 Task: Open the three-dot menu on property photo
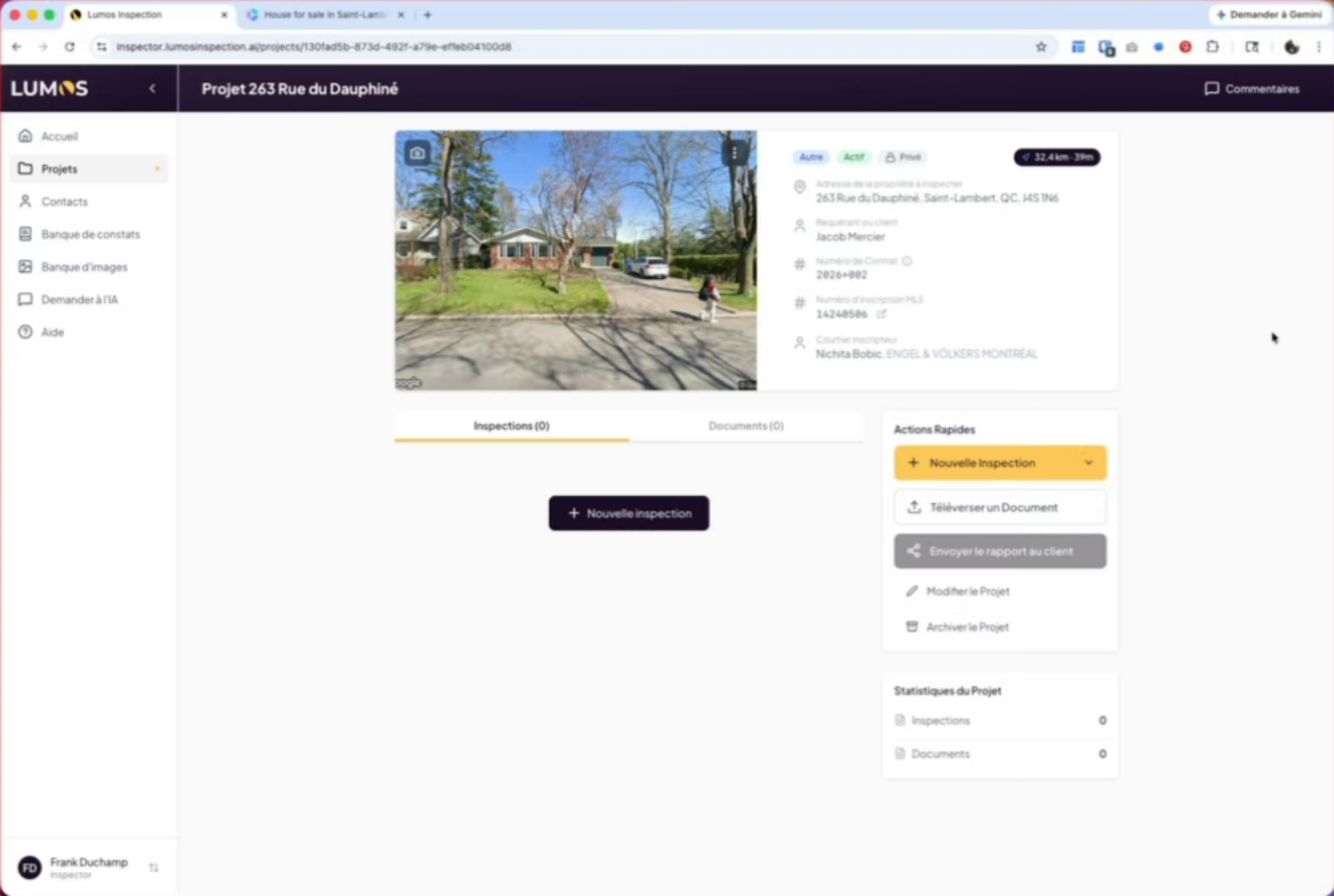coord(734,153)
